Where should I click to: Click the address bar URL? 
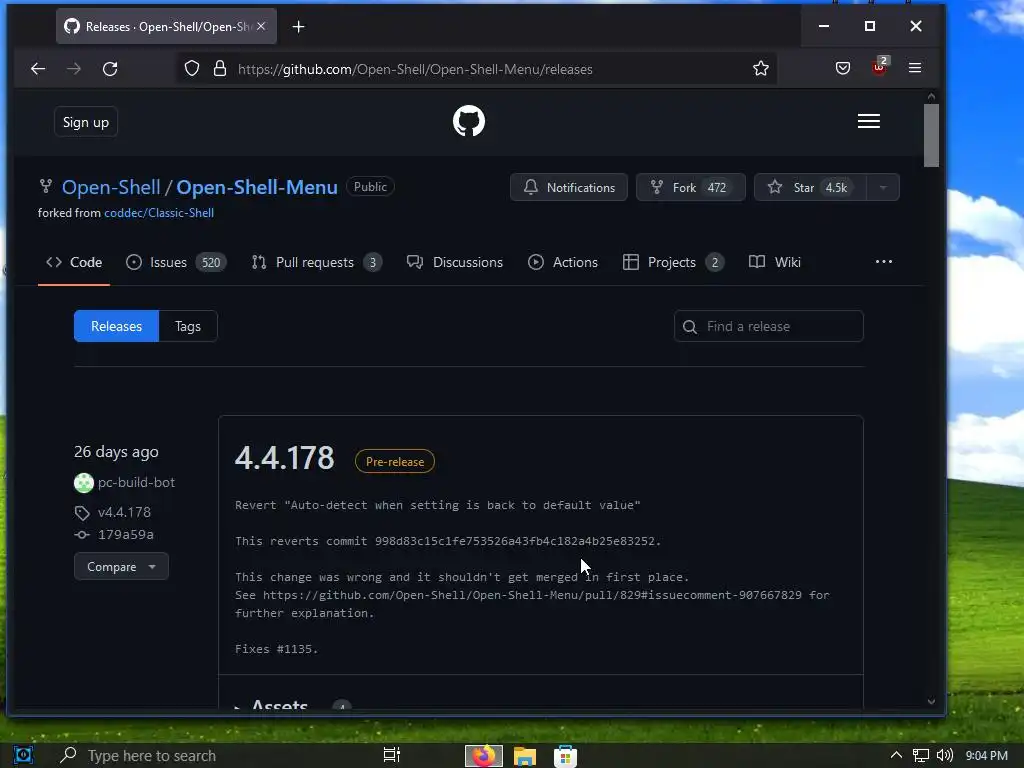(x=415, y=69)
